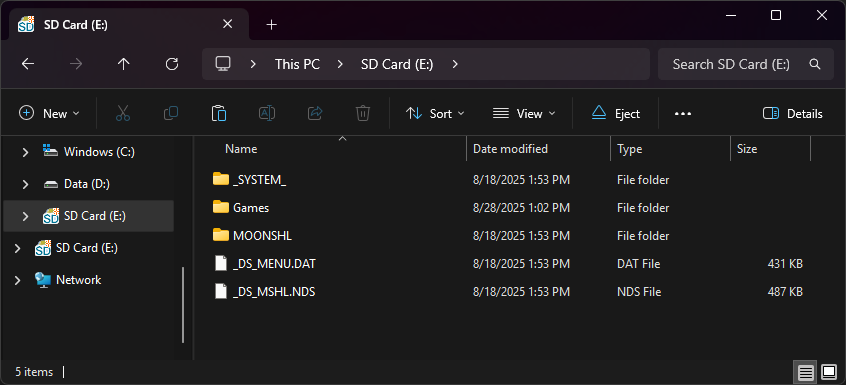
Task: Sort by Size column header
Action: tap(747, 149)
